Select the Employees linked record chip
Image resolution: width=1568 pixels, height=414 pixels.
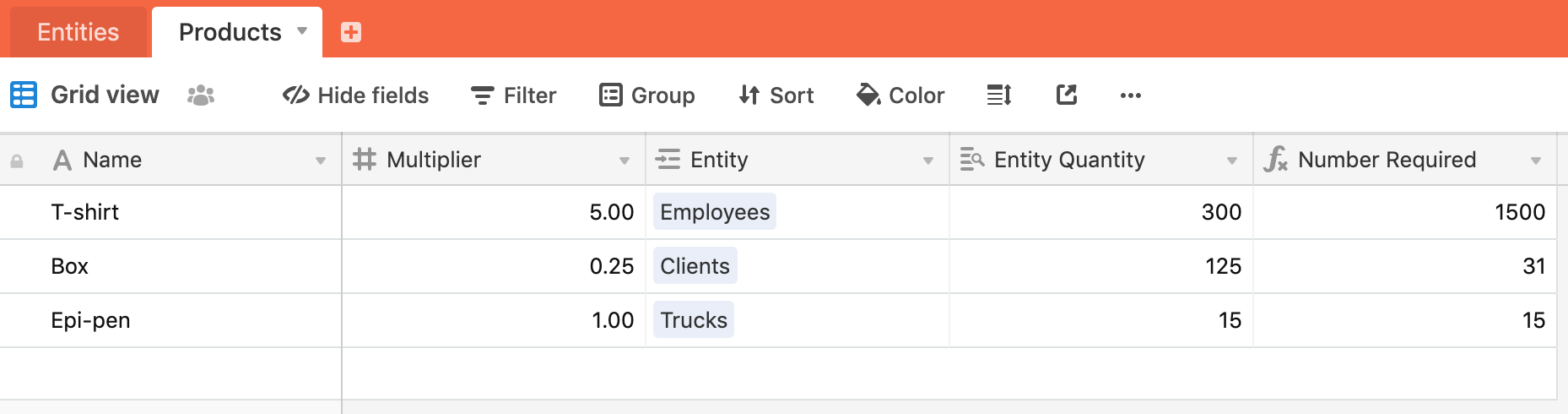point(715,212)
